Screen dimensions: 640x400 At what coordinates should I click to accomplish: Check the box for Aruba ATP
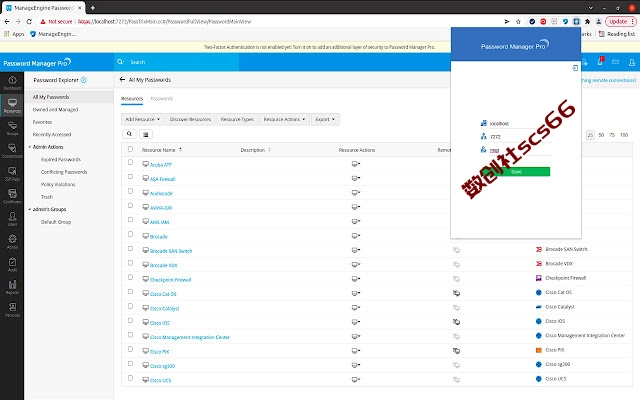click(x=130, y=162)
